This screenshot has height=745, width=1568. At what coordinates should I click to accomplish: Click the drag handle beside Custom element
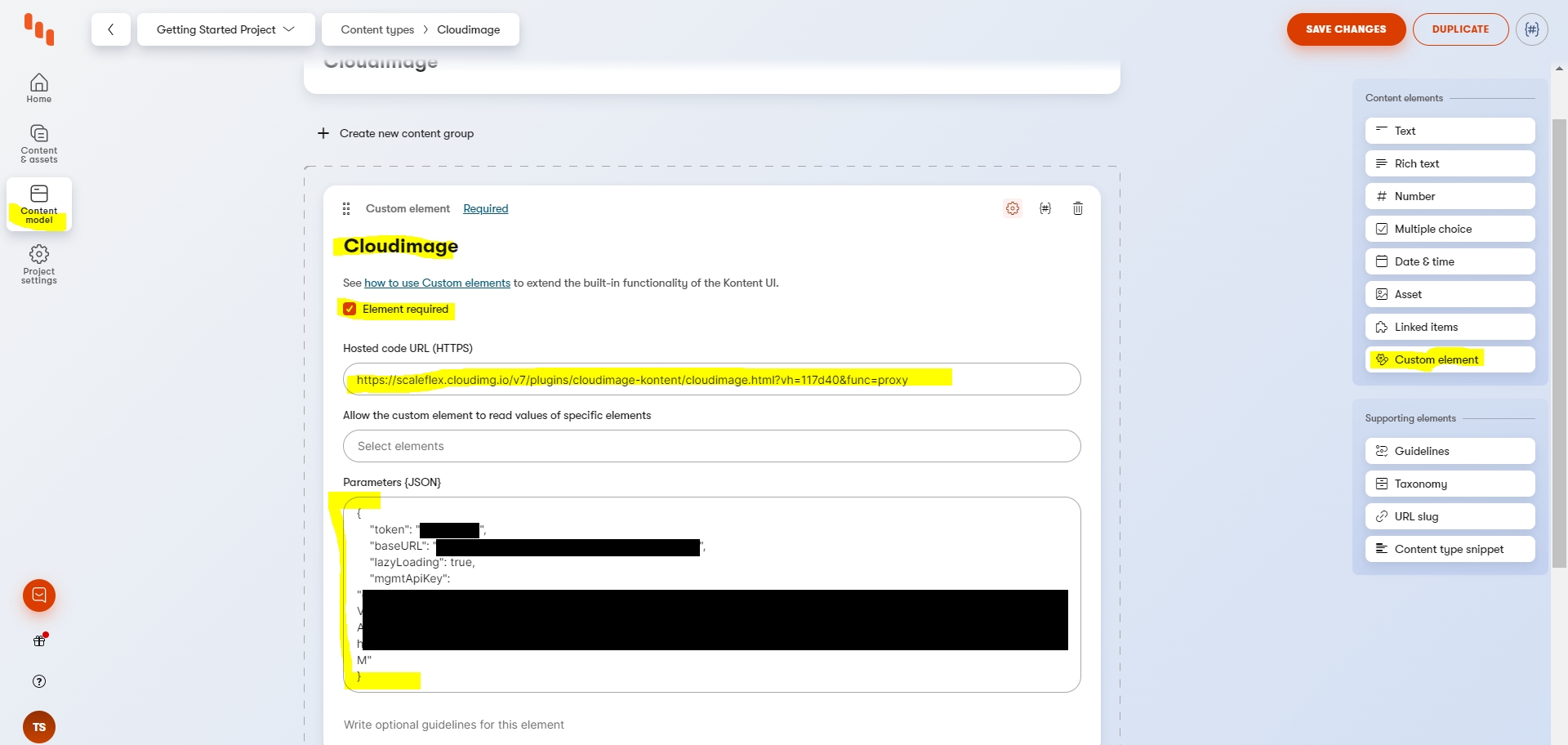tap(346, 208)
